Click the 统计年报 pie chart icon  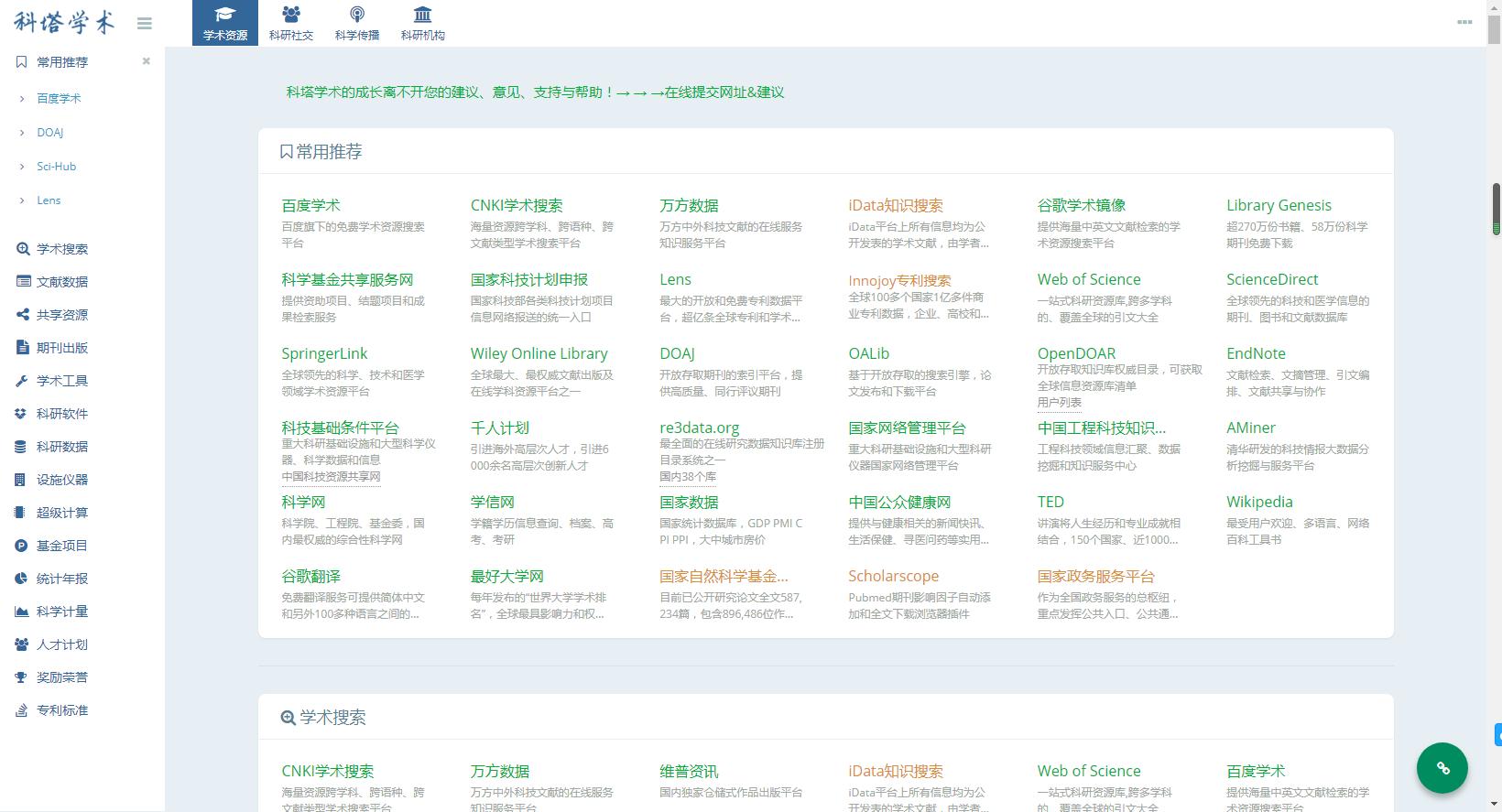23,579
